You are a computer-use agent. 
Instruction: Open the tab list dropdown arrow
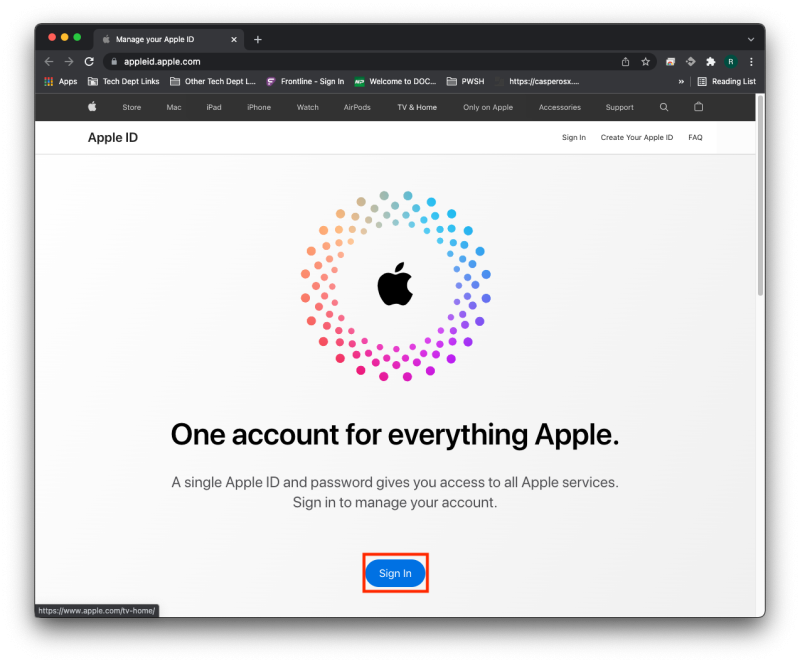click(x=750, y=38)
